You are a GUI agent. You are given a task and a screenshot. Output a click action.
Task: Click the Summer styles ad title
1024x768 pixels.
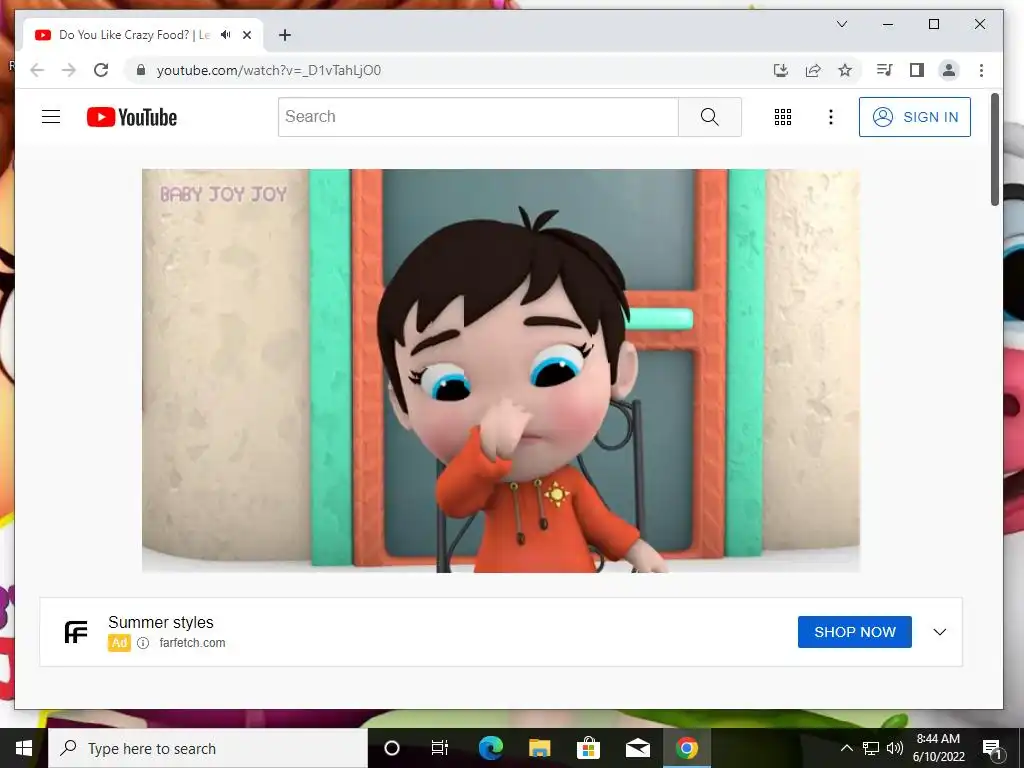(161, 622)
